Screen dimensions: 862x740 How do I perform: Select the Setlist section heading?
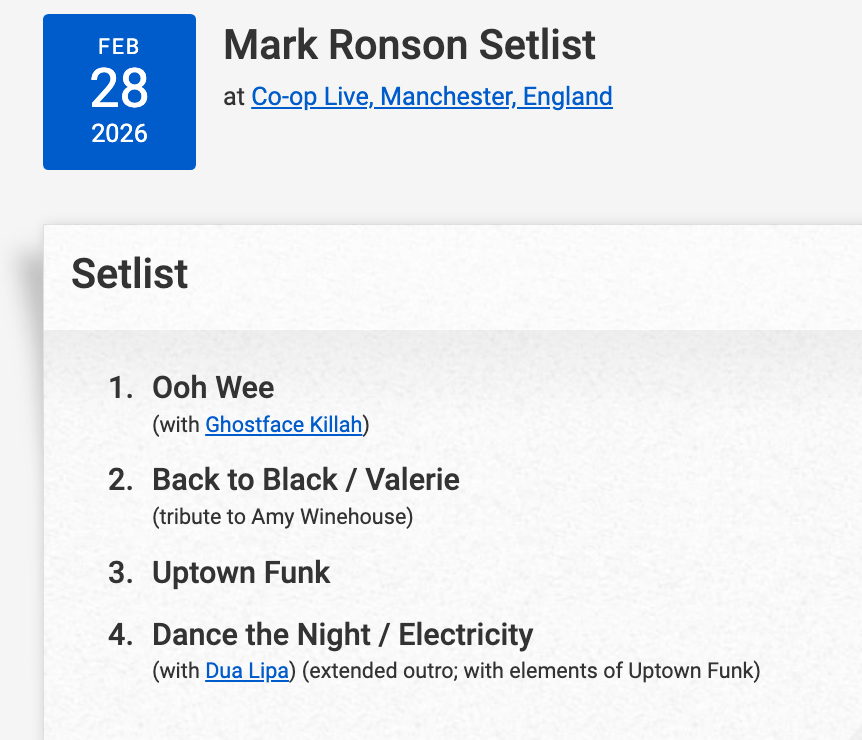click(x=130, y=273)
